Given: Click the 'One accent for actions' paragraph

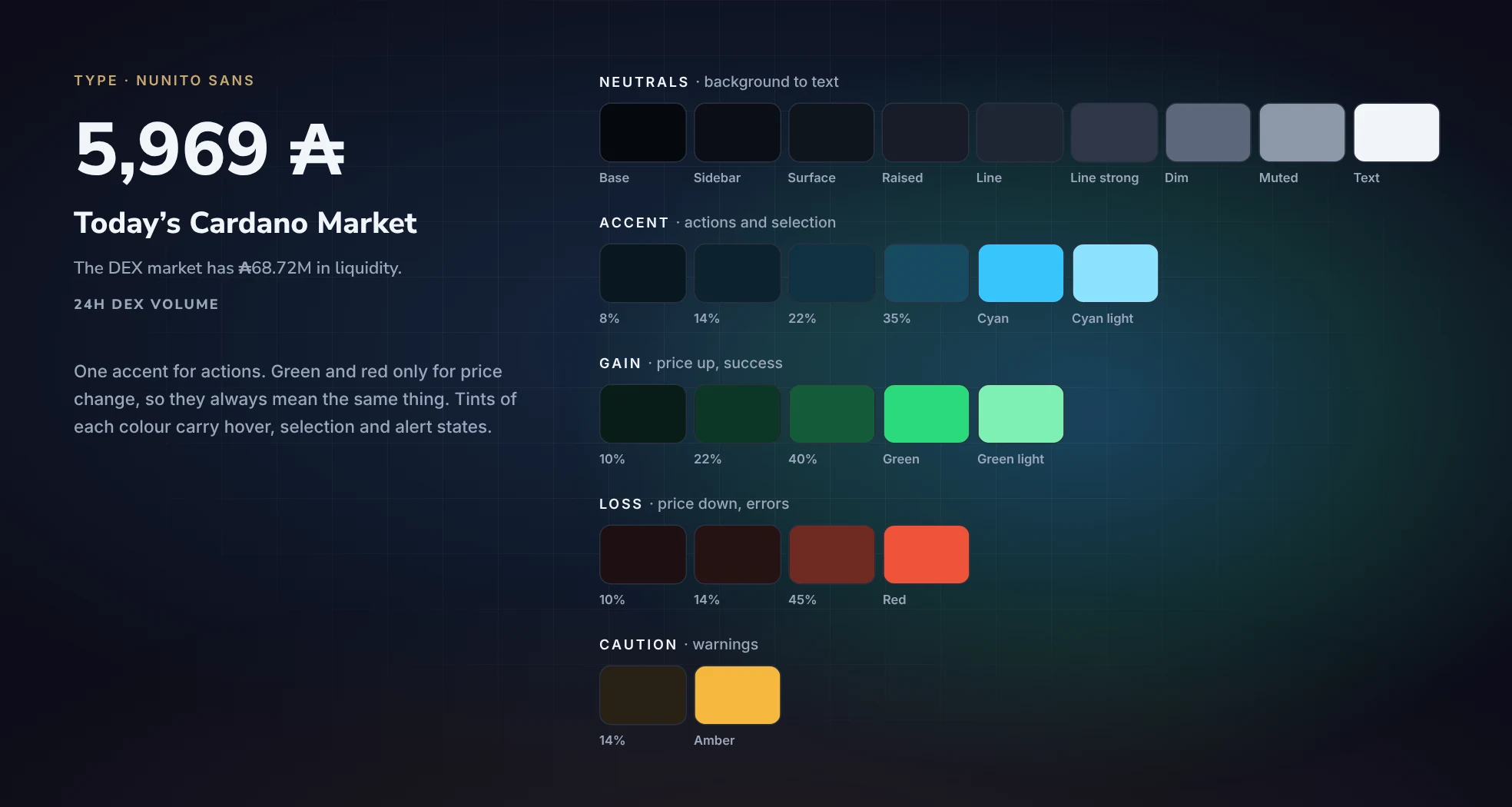Looking at the screenshot, I should pos(295,399).
